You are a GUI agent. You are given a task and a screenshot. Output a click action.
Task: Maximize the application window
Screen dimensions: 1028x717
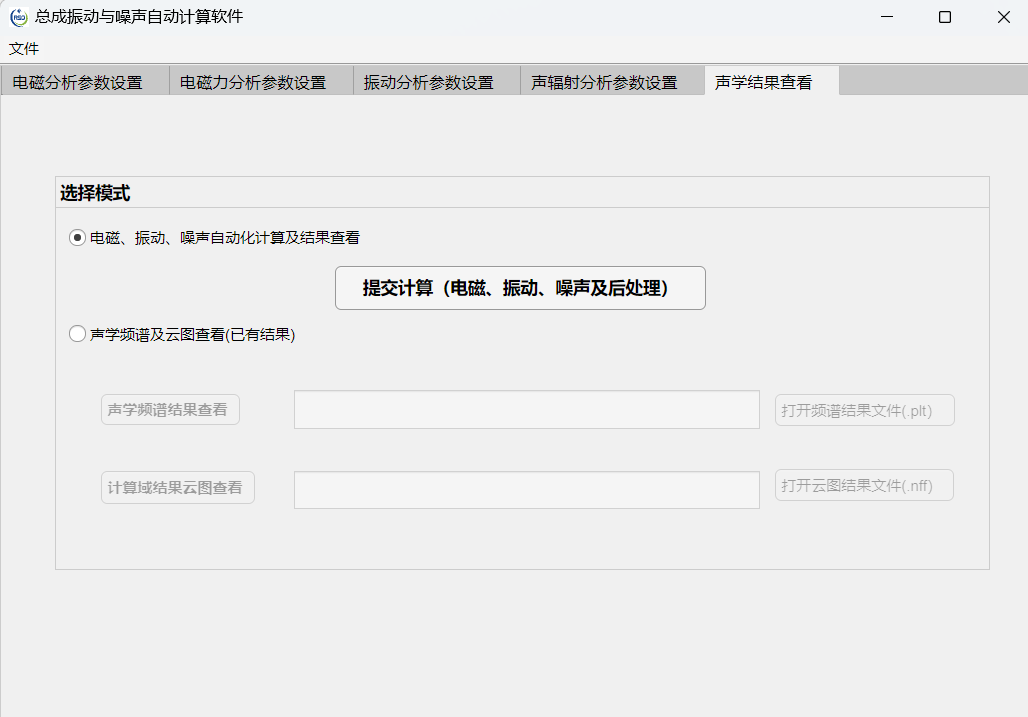point(944,17)
